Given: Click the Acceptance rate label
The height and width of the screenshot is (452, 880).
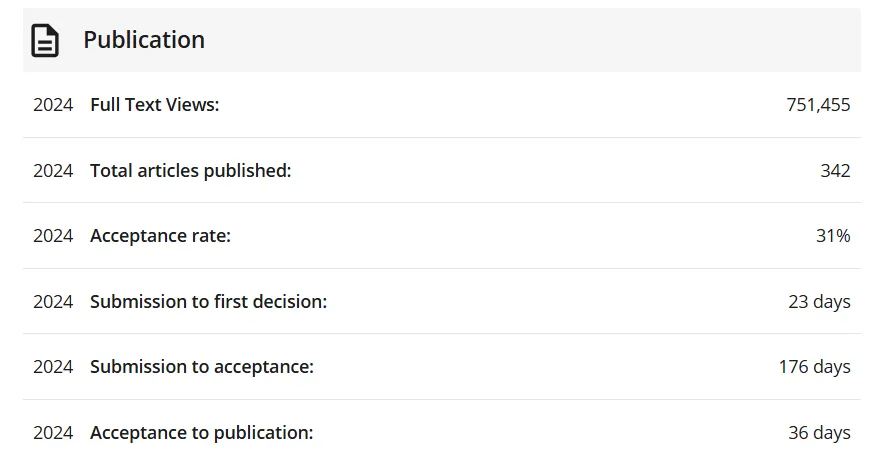Looking at the screenshot, I should (161, 236).
